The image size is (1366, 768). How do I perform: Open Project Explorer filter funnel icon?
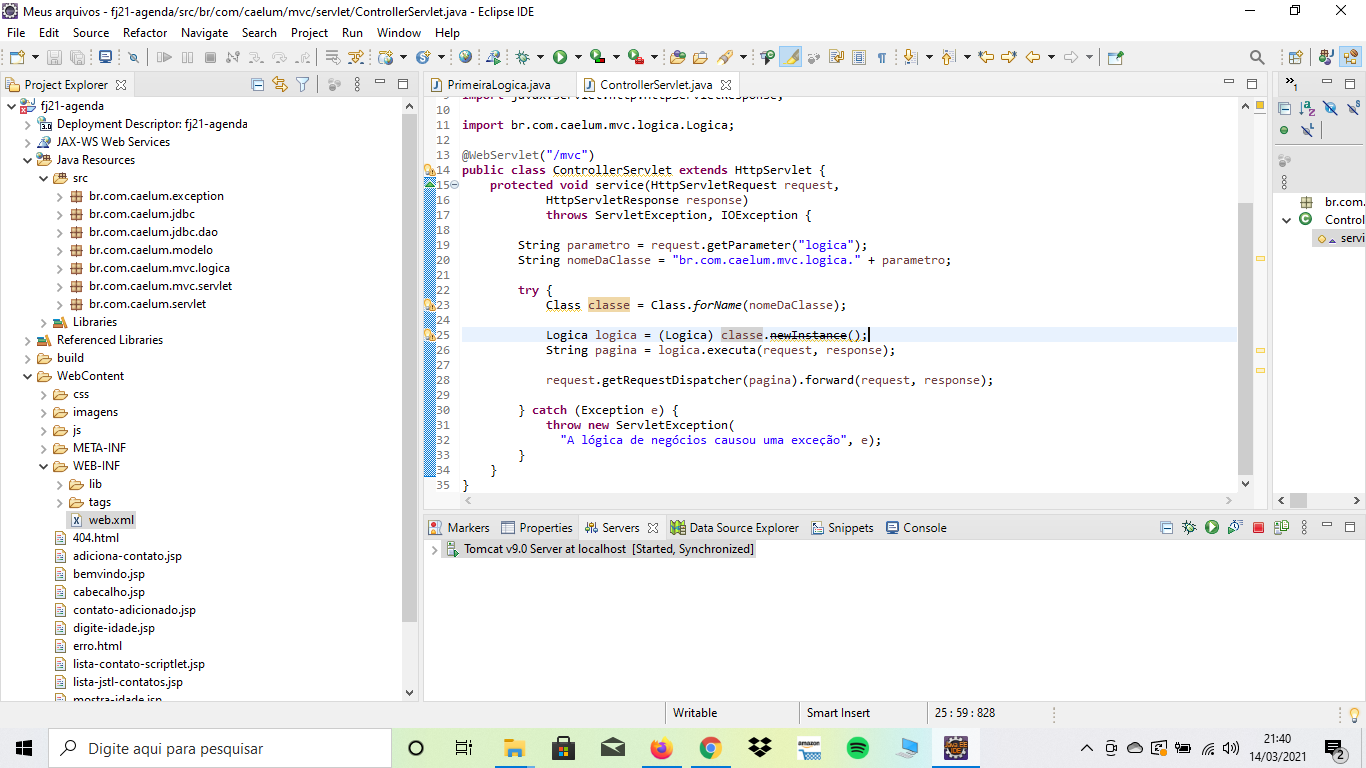[302, 85]
